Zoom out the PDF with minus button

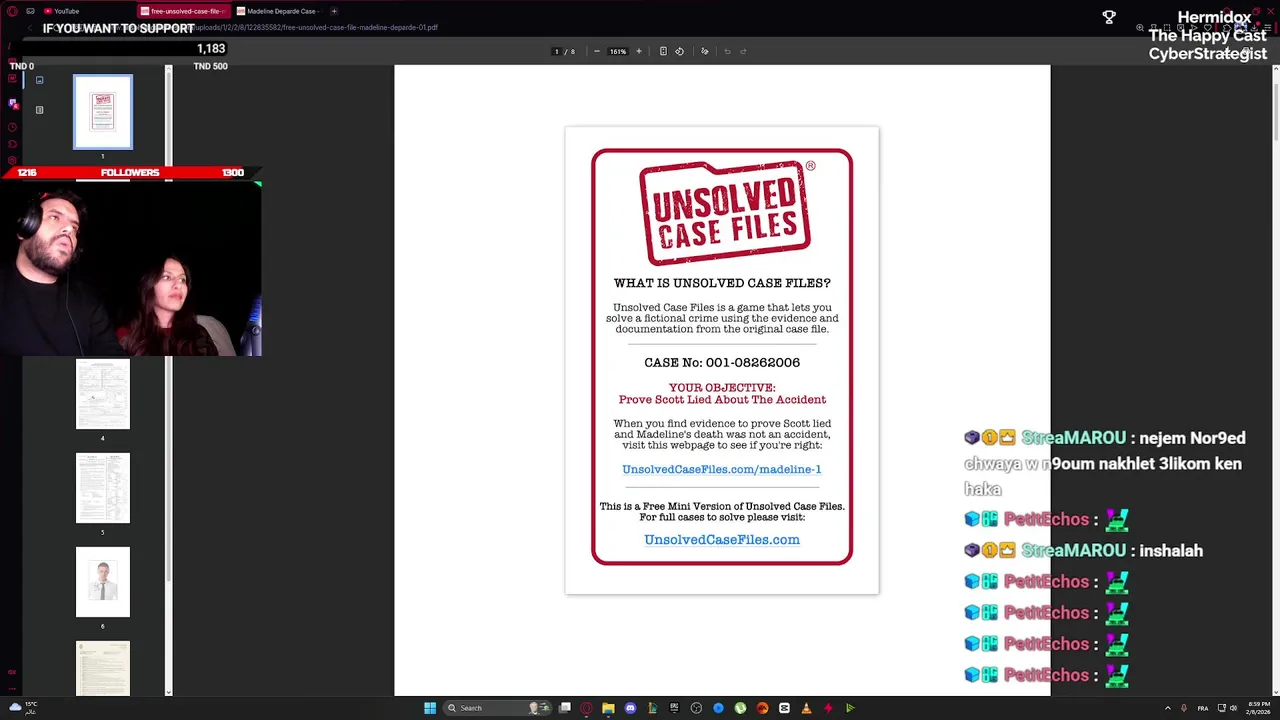point(597,51)
